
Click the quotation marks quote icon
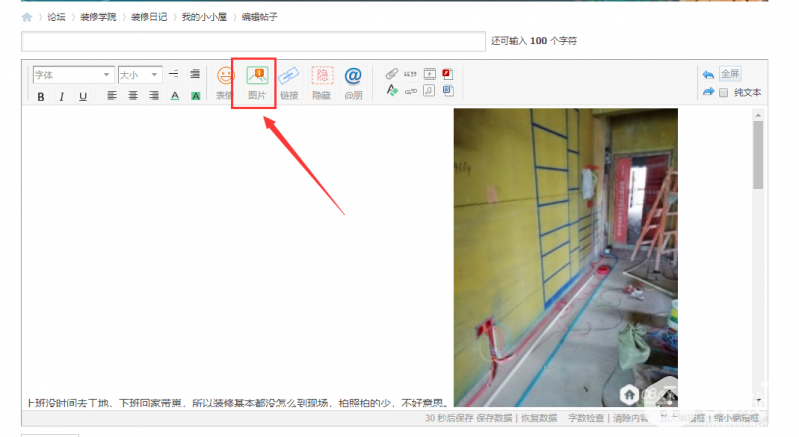(x=410, y=74)
